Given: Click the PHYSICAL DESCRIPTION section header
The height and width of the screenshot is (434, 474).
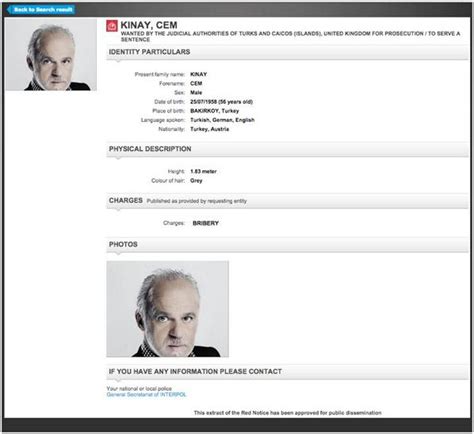Looking at the screenshot, I should (287, 149).
